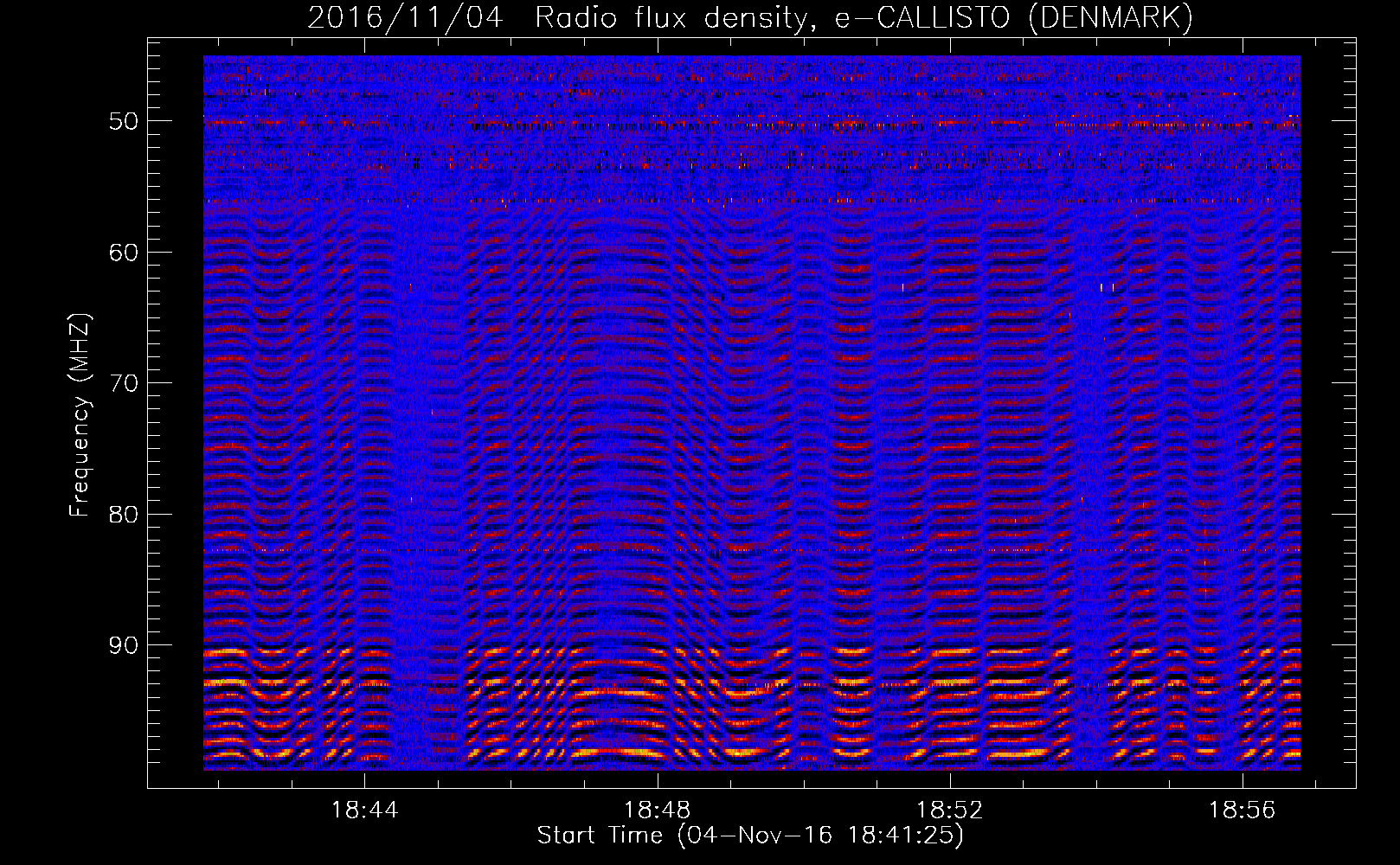Click the 18:56 time tick label
The image size is (1400, 865).
[1243, 811]
